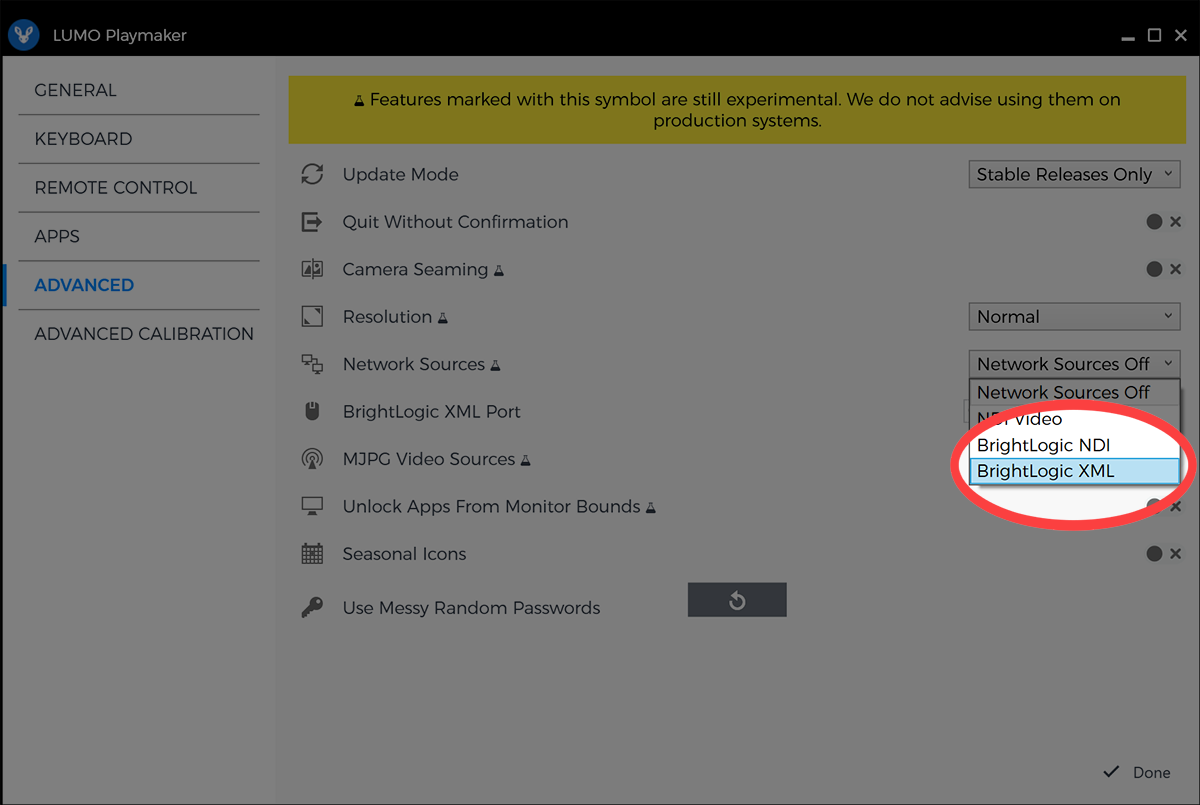The width and height of the screenshot is (1200, 805).
Task: Click the Quit Without Confirmation exit icon
Action: tap(312, 222)
